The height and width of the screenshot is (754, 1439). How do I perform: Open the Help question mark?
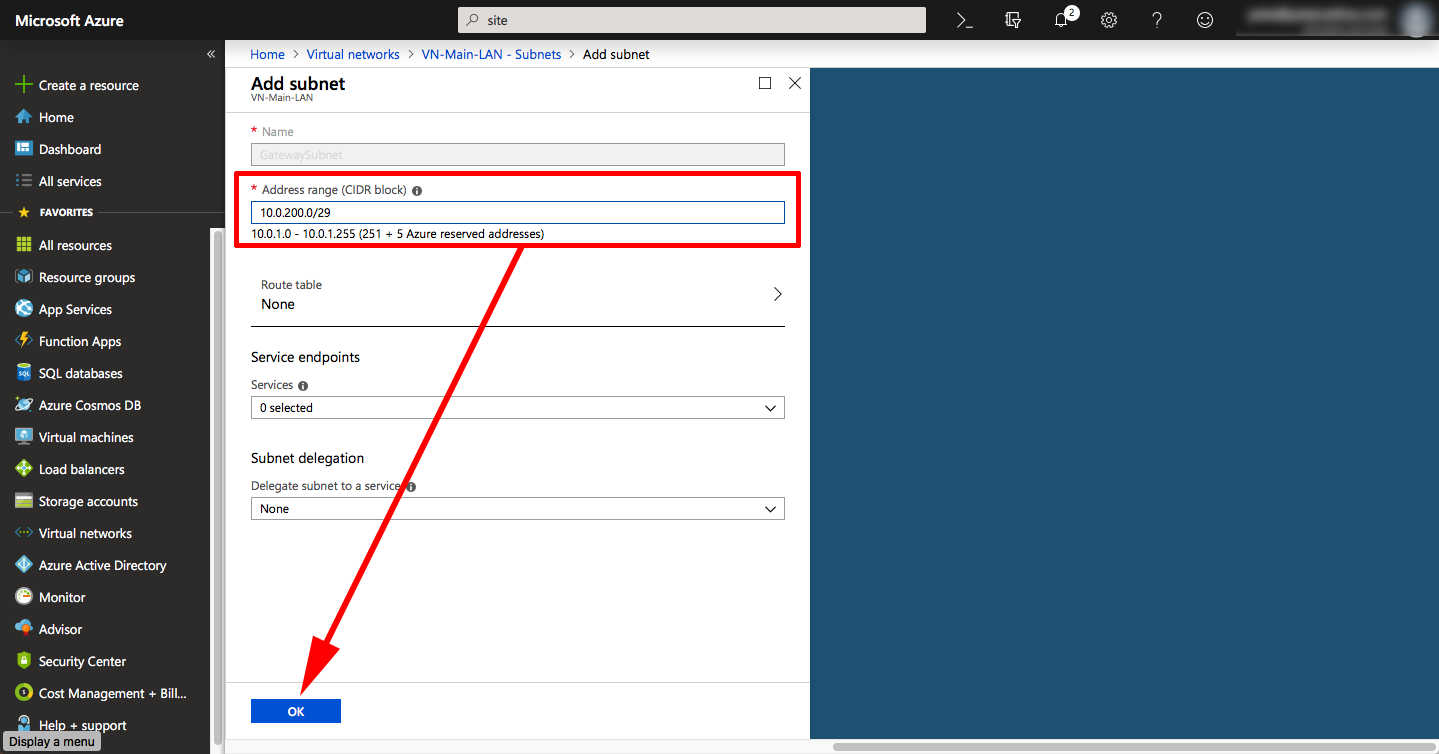pos(1157,20)
